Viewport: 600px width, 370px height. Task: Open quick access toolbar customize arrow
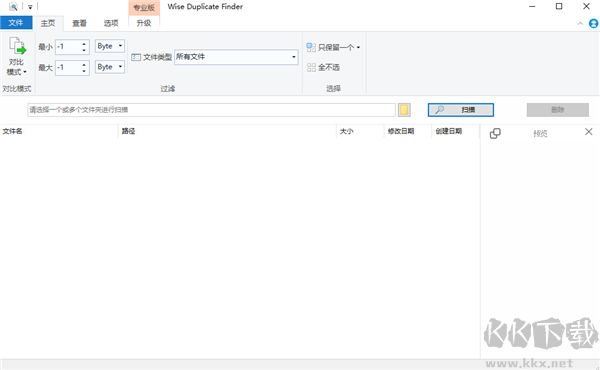(x=30, y=7)
